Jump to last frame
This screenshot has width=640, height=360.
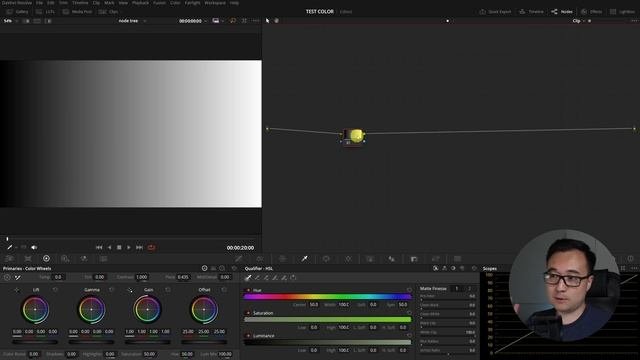(139, 247)
